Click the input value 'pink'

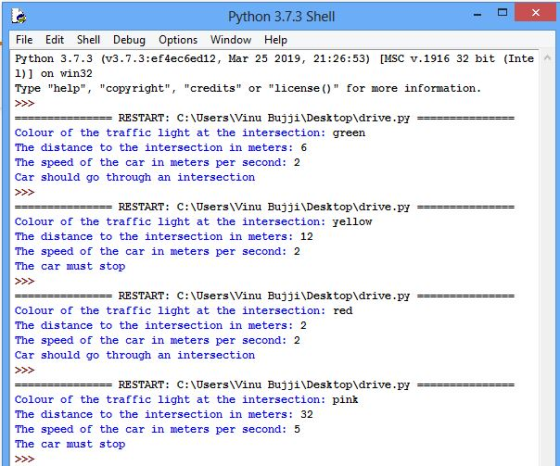(345, 400)
